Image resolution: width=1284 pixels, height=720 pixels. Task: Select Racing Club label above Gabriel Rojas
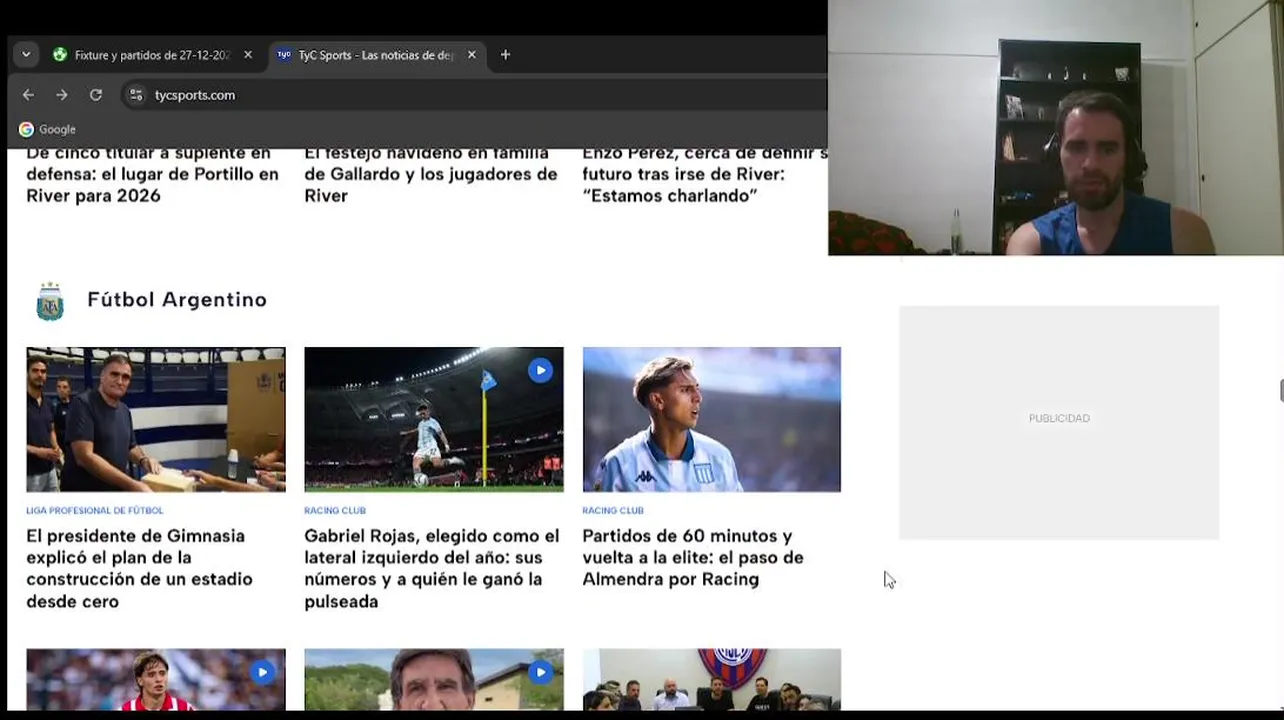point(335,510)
